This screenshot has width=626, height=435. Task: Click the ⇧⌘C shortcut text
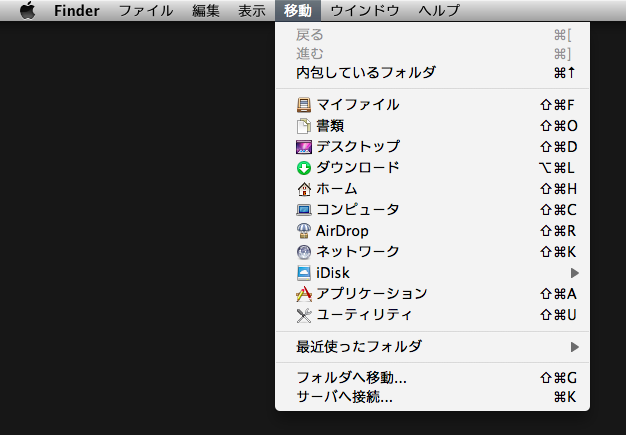click(x=559, y=210)
